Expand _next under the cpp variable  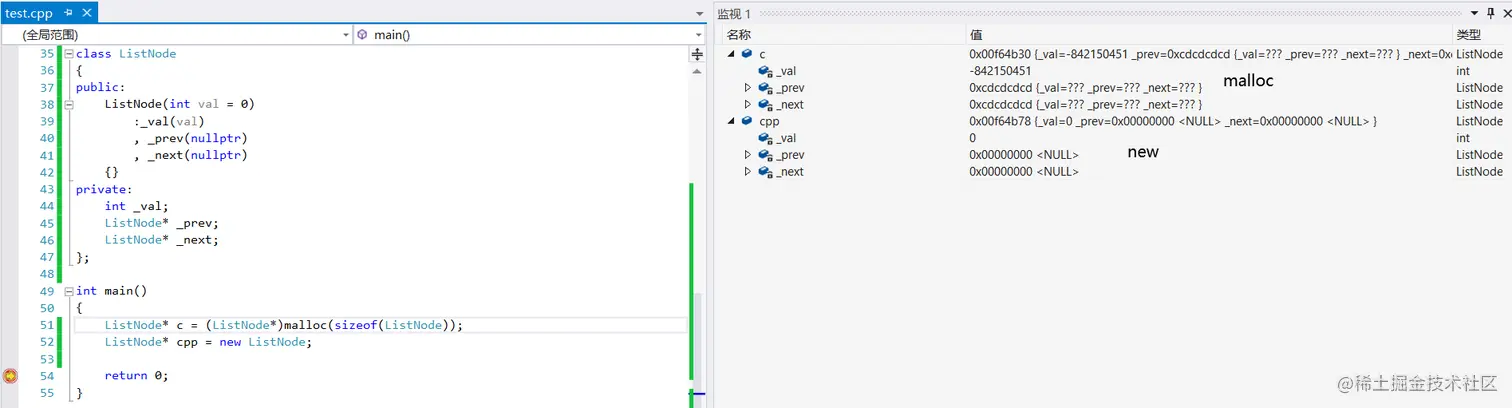747,172
